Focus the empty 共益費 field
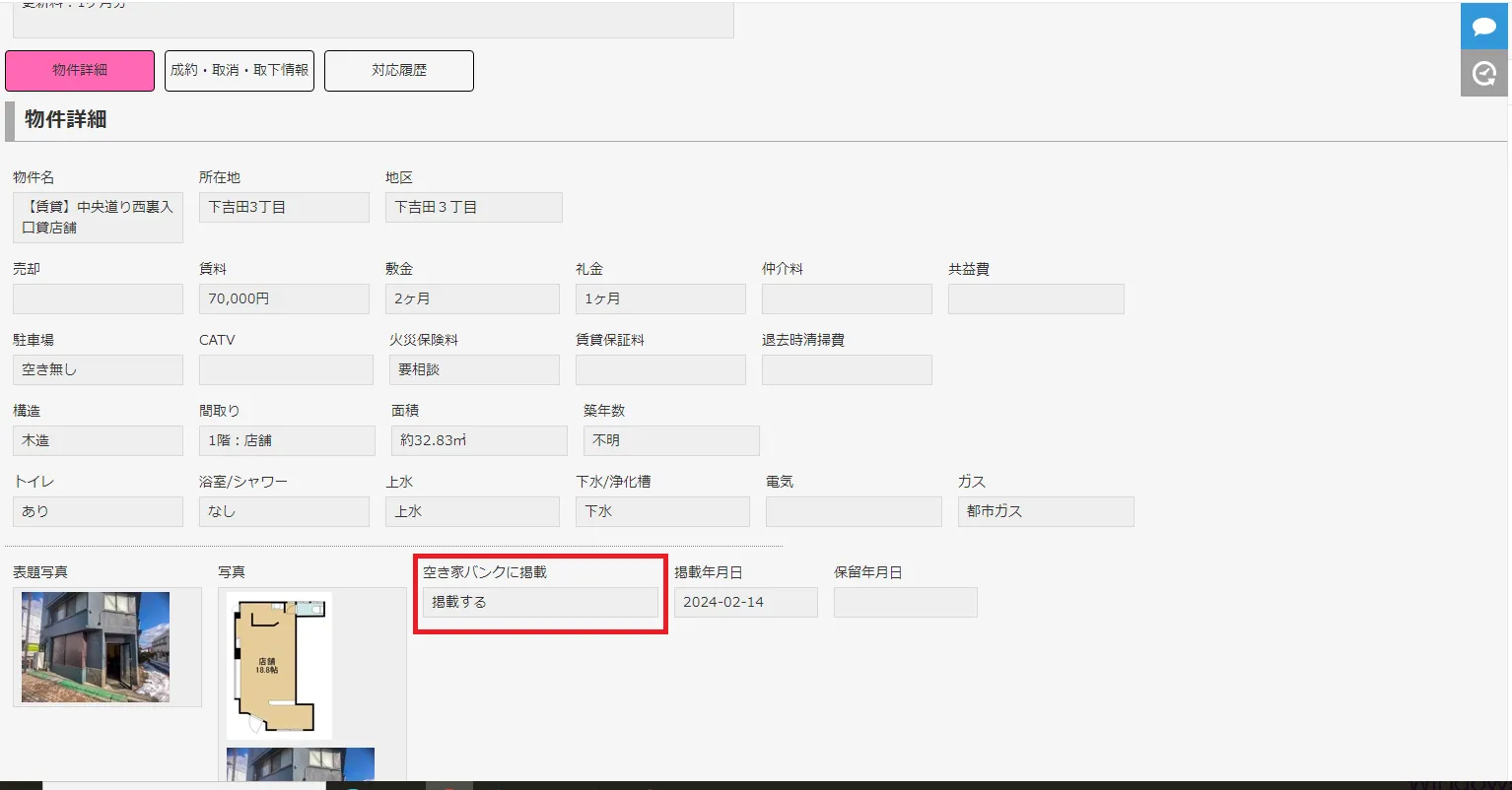The image size is (1512, 790). tap(1036, 298)
